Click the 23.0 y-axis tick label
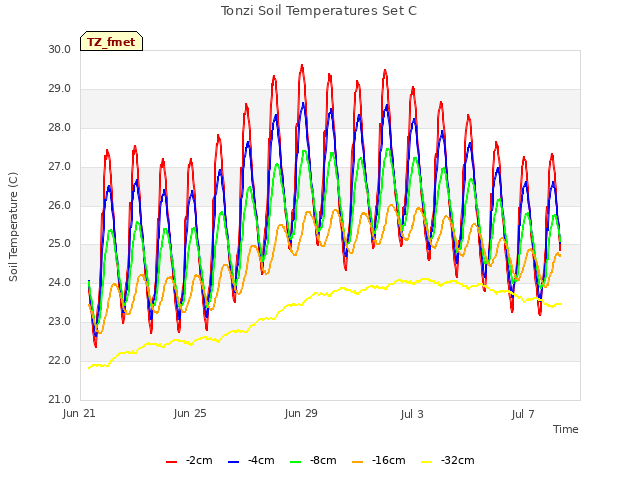 (60, 322)
